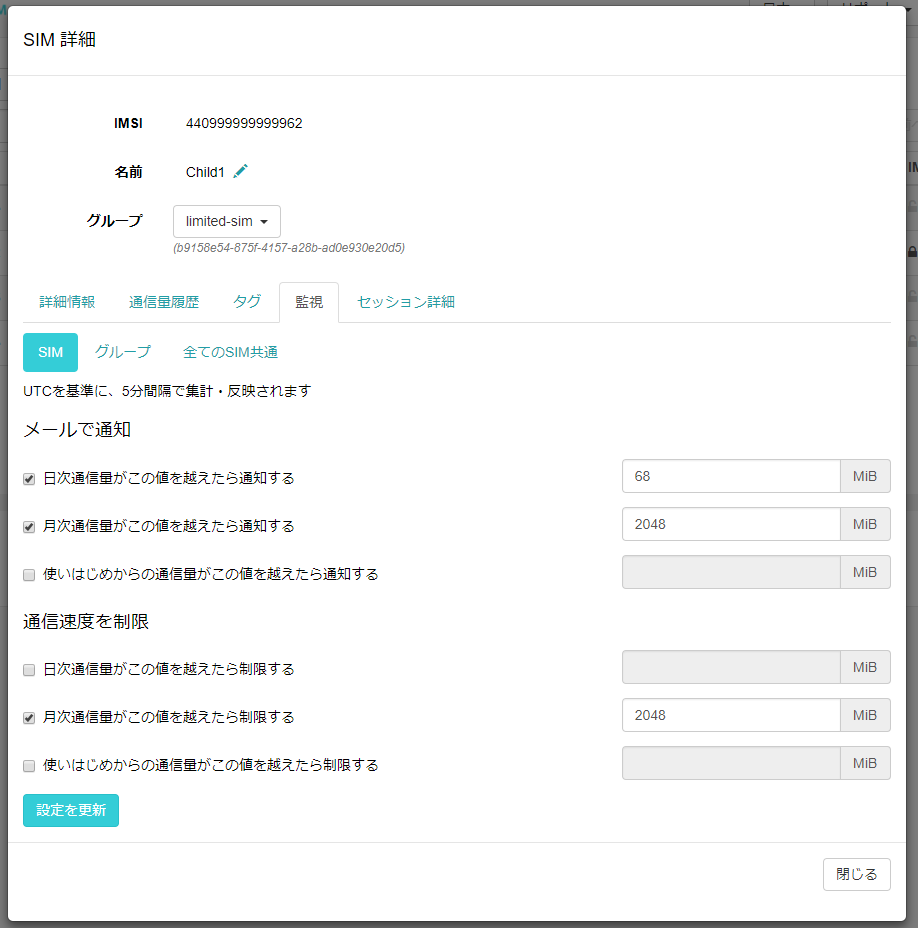Click the group ID text b9158e54-875f-4157-a28b-ad0e930e20d5
The image size is (918, 928).
click(x=289, y=248)
